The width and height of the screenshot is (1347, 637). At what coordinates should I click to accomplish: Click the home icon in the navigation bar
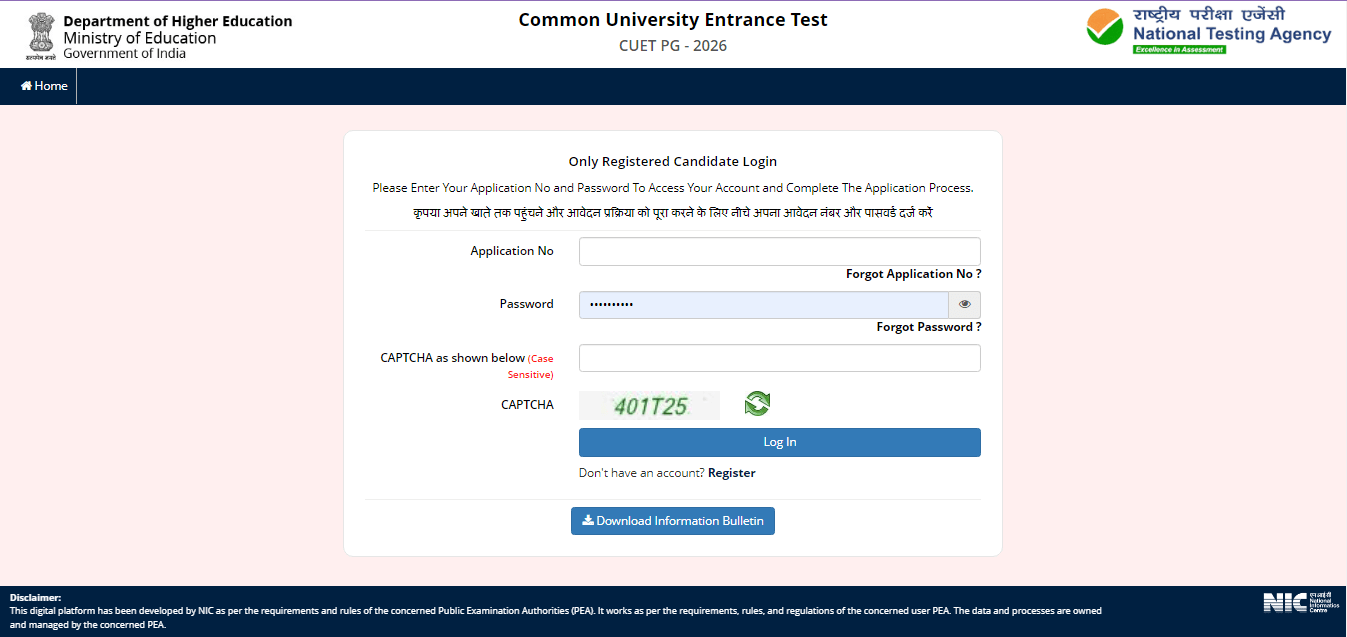(25, 85)
